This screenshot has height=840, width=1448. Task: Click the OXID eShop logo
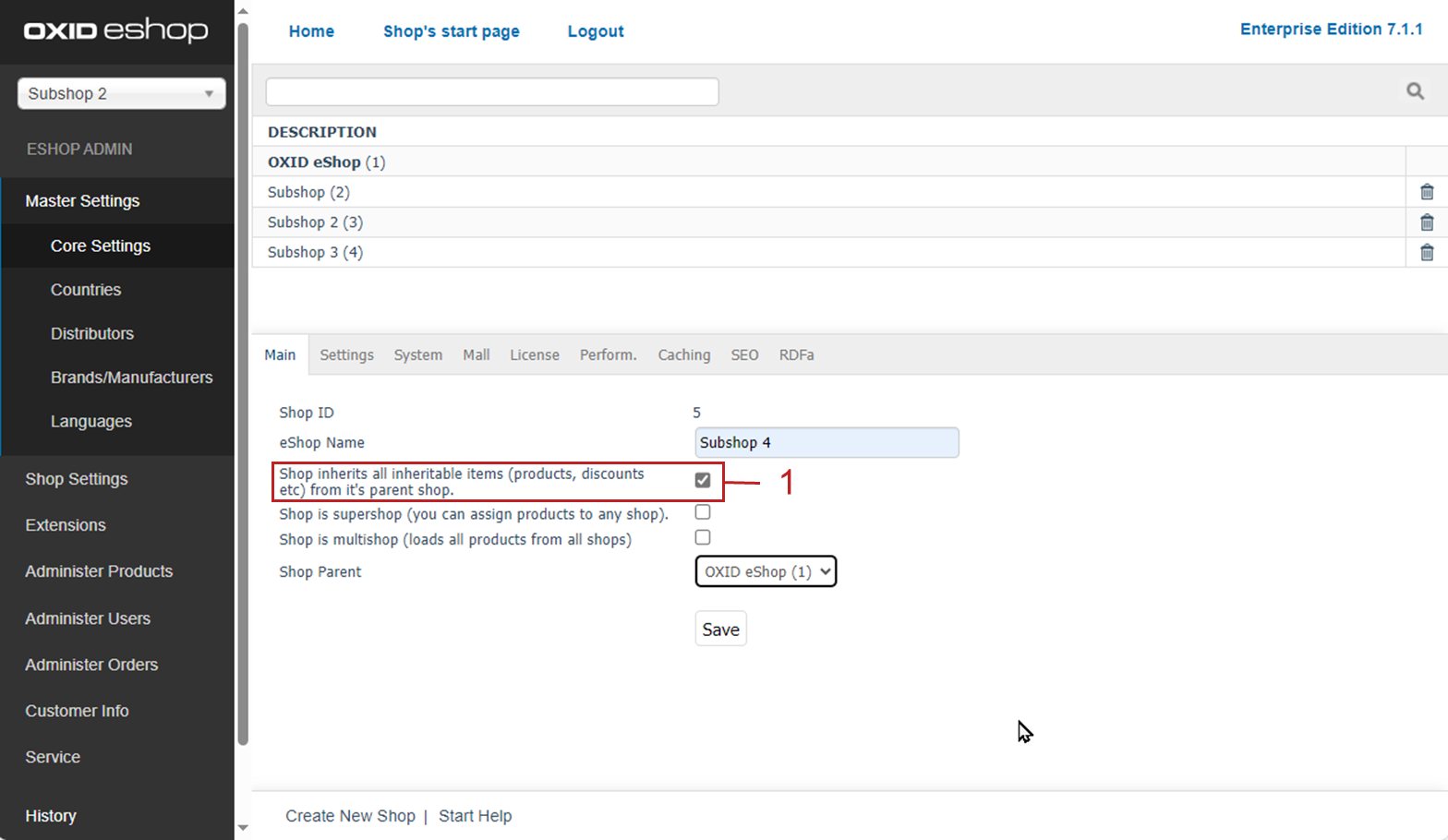[116, 30]
